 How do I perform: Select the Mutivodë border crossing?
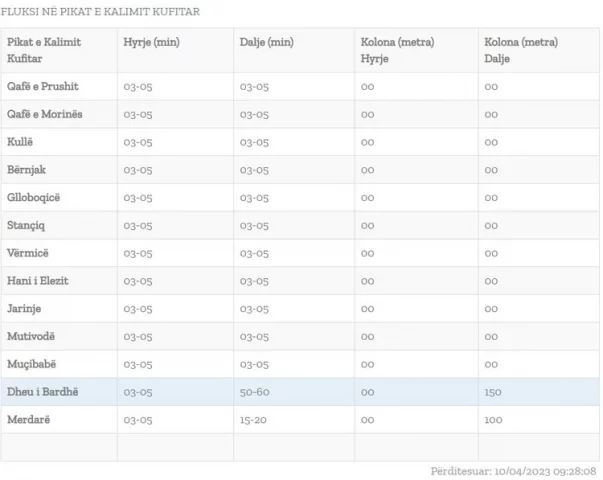[x=32, y=336]
